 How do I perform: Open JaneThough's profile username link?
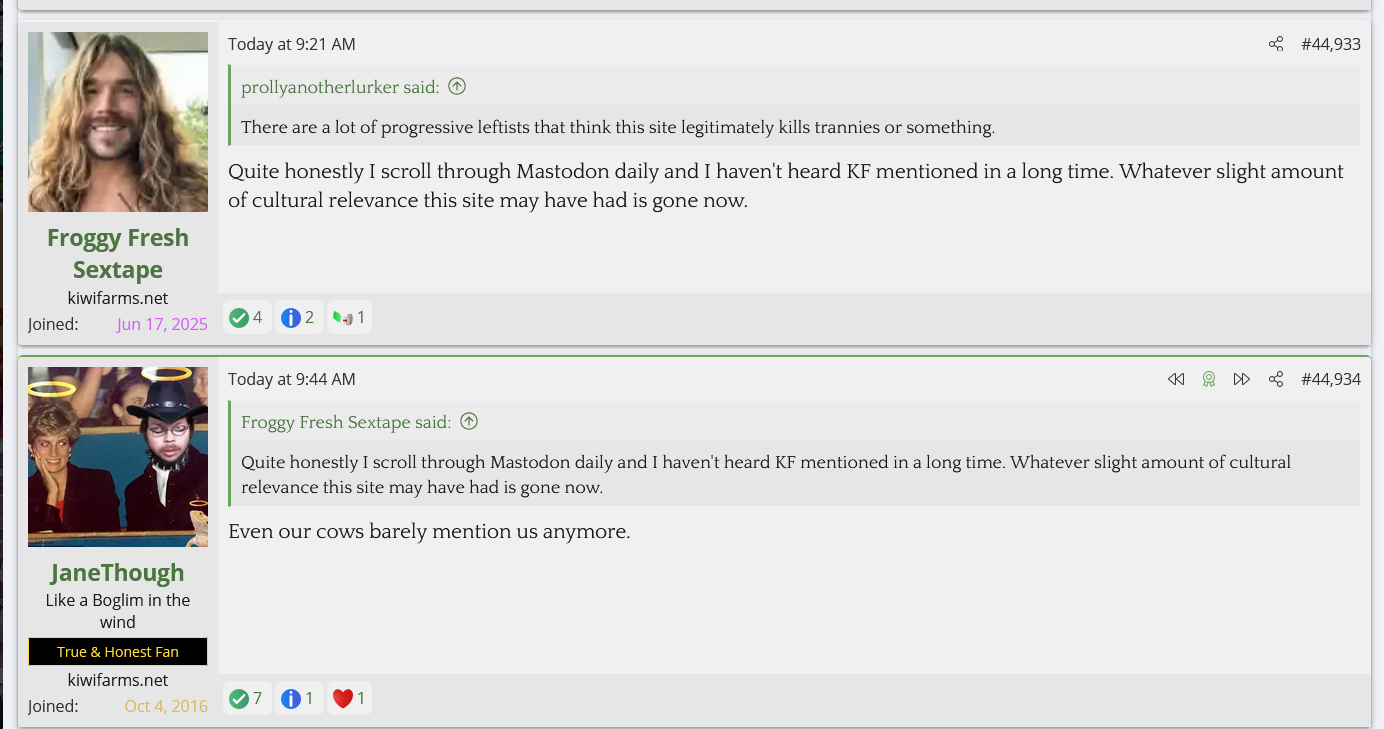coord(118,572)
